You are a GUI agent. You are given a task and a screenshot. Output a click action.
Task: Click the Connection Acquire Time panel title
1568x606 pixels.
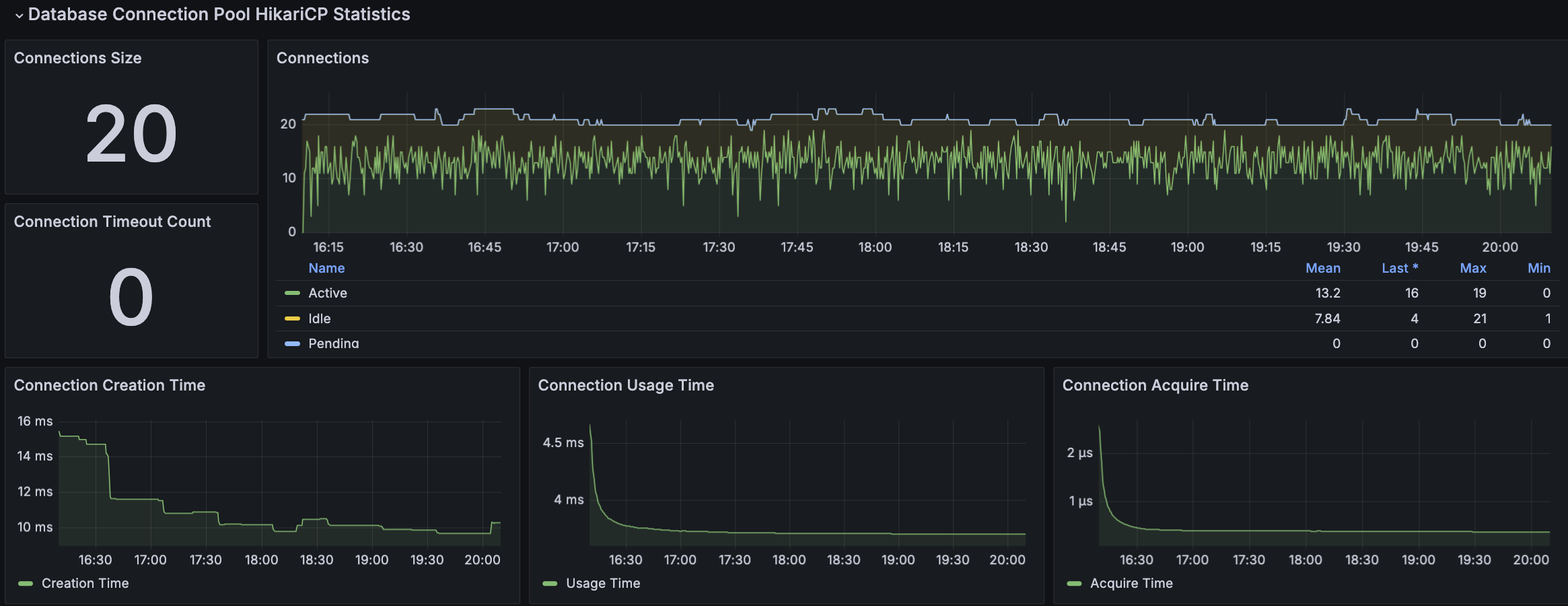[x=1155, y=385]
